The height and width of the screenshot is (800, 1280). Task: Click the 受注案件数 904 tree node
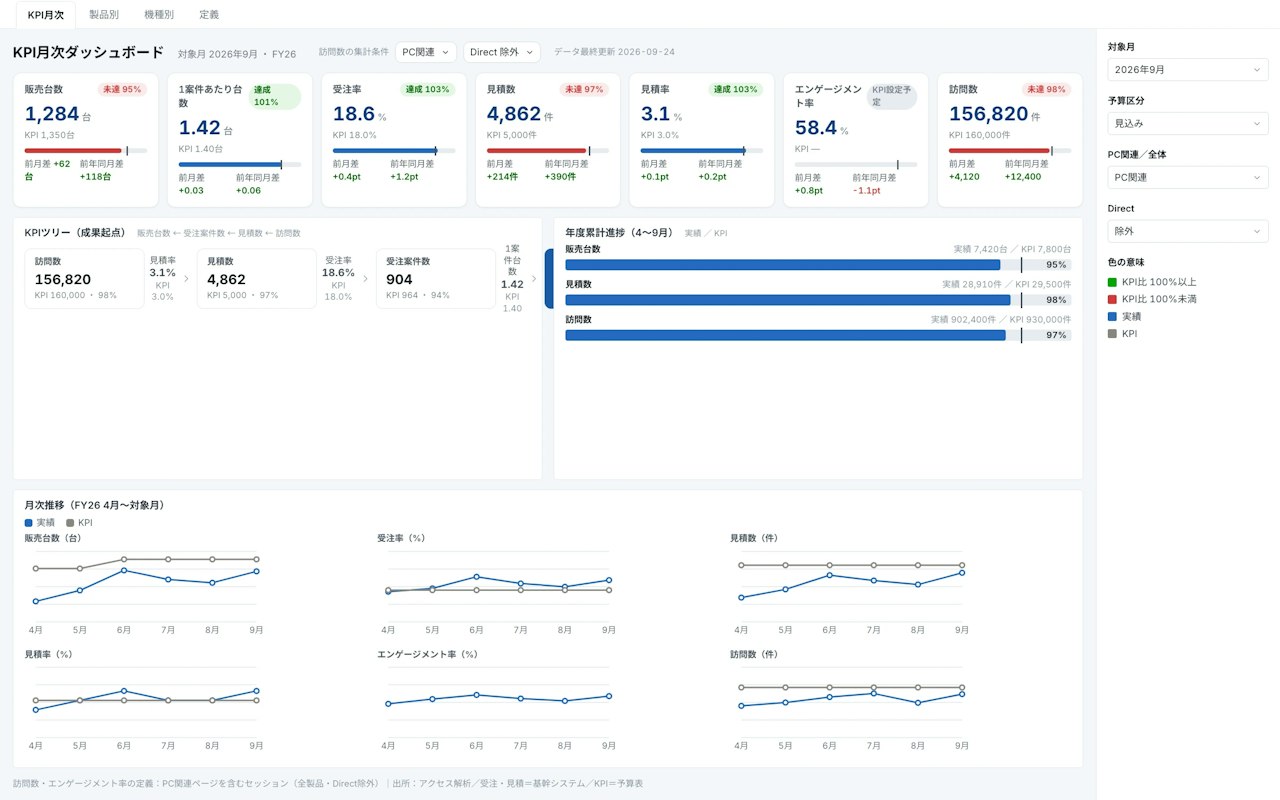[x=436, y=278]
